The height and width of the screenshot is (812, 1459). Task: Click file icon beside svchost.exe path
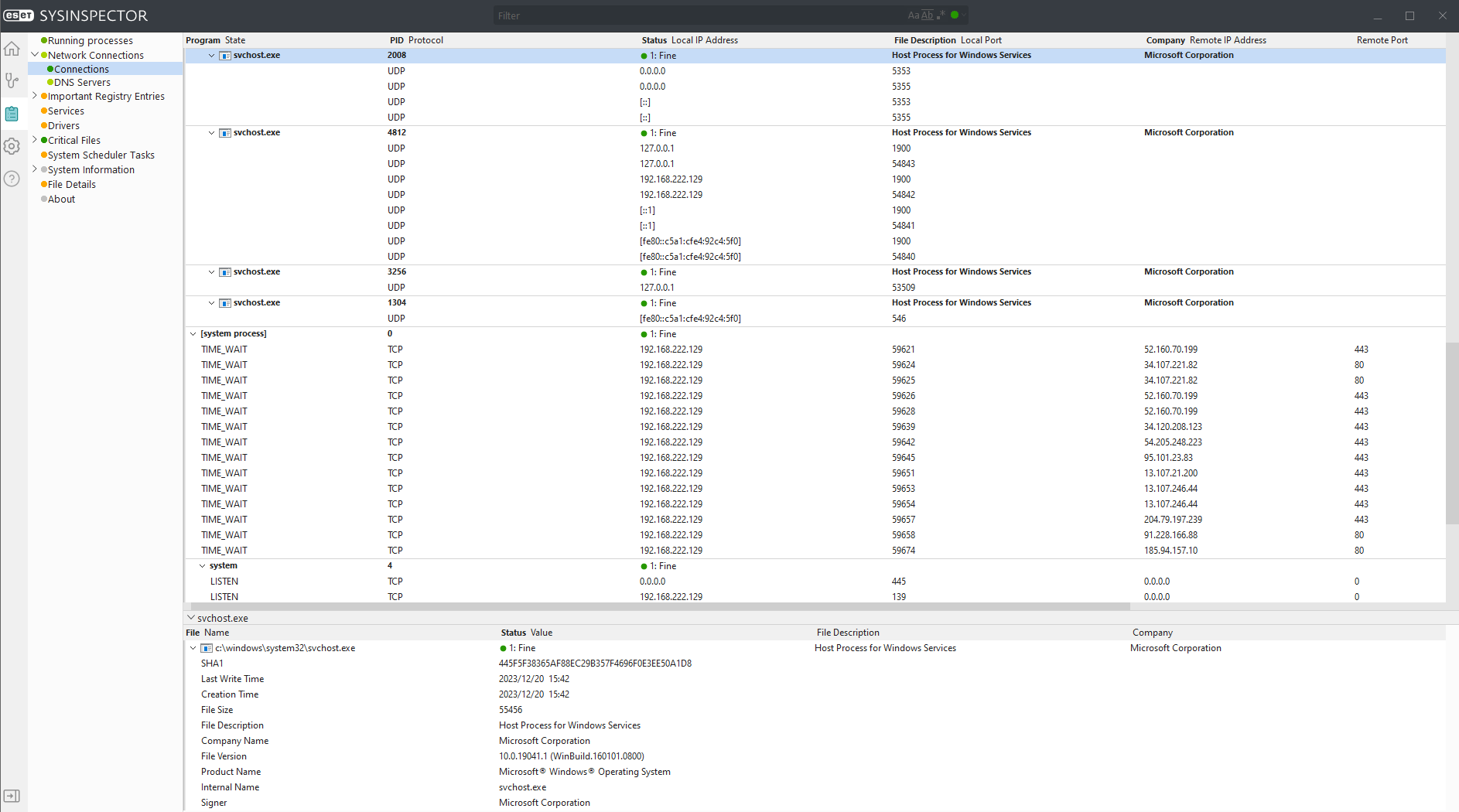(x=207, y=648)
